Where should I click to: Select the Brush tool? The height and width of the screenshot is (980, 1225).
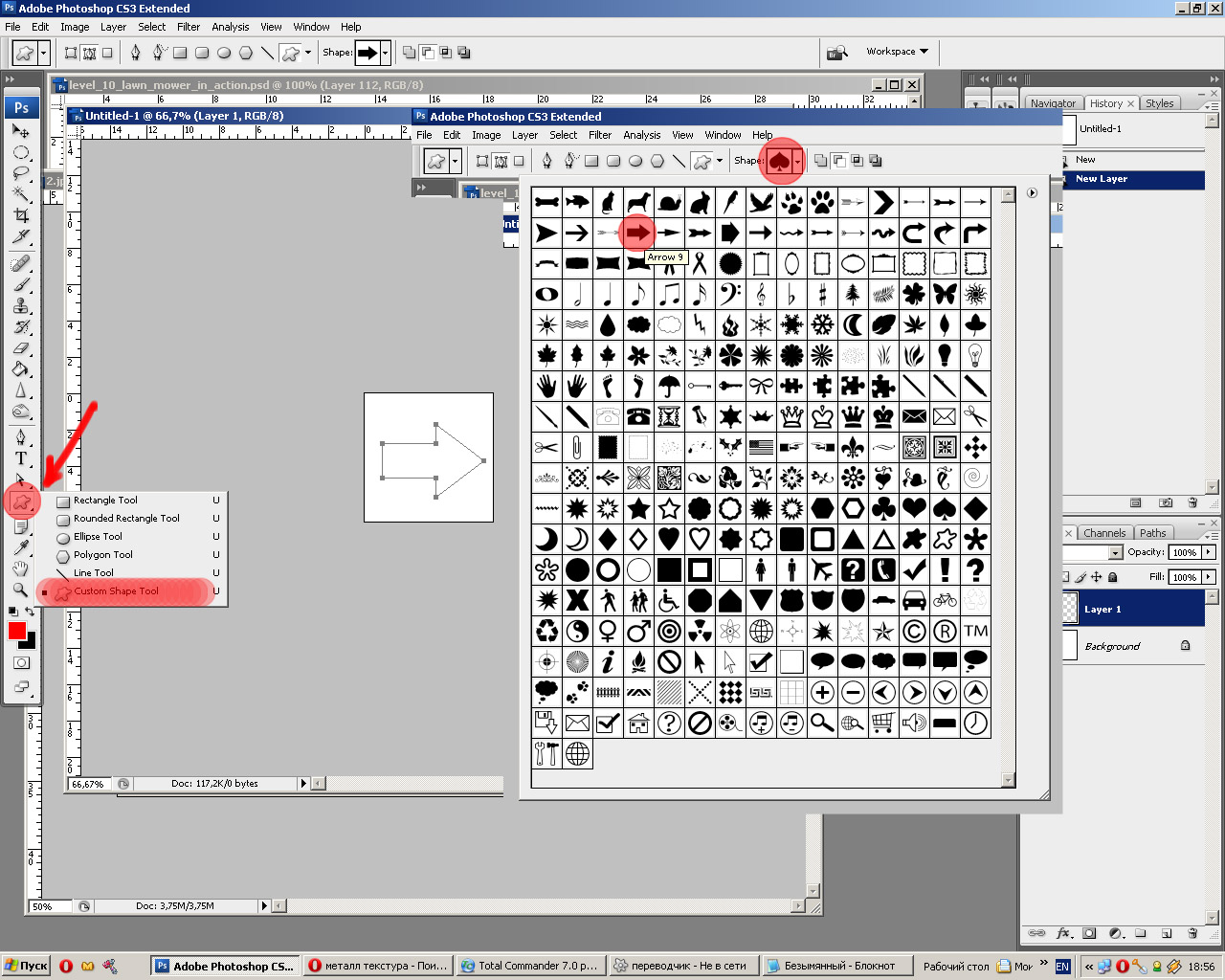pyautogui.click(x=21, y=284)
